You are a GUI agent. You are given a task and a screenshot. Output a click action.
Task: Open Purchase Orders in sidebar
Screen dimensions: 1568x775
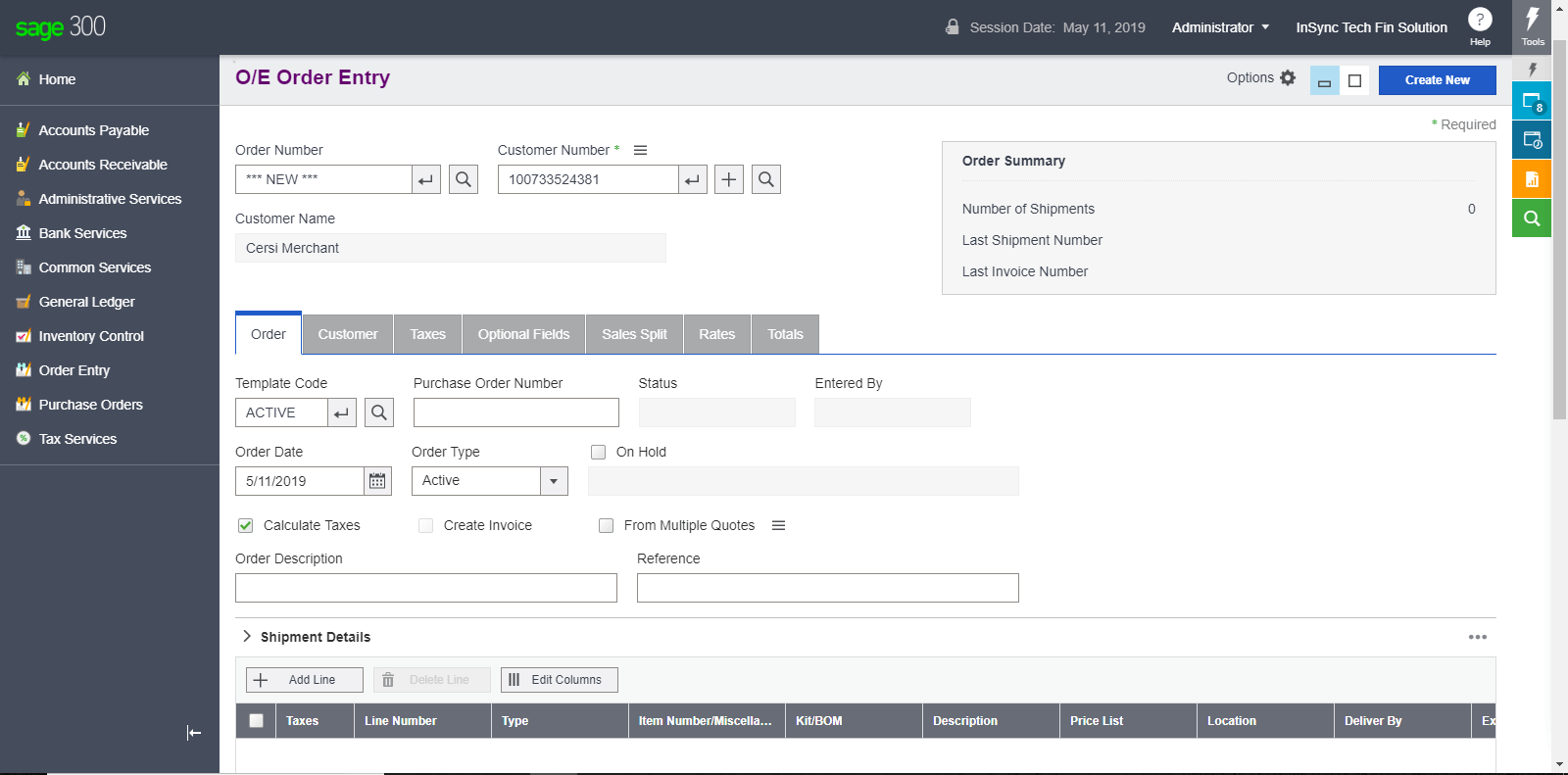(x=90, y=405)
